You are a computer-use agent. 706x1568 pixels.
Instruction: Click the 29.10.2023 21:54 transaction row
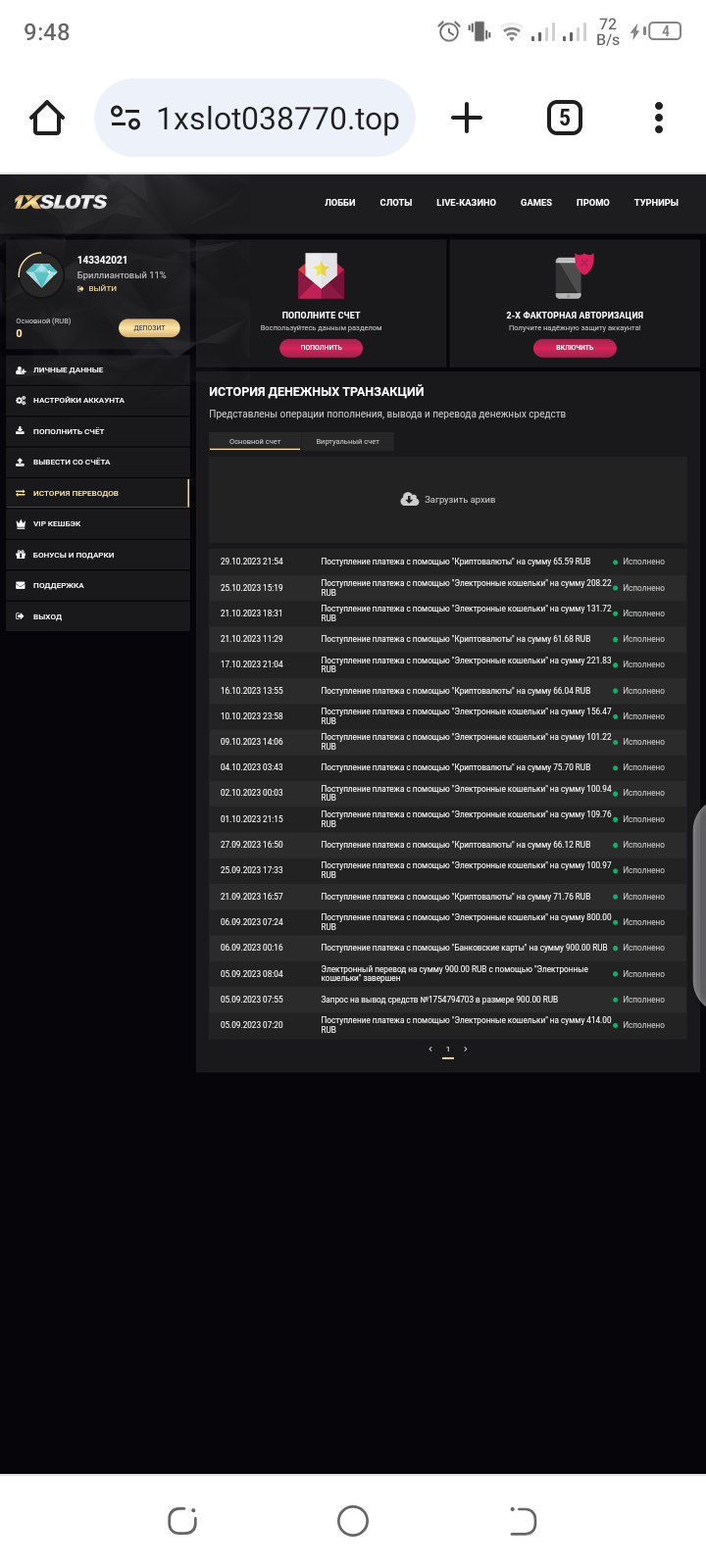(x=448, y=562)
